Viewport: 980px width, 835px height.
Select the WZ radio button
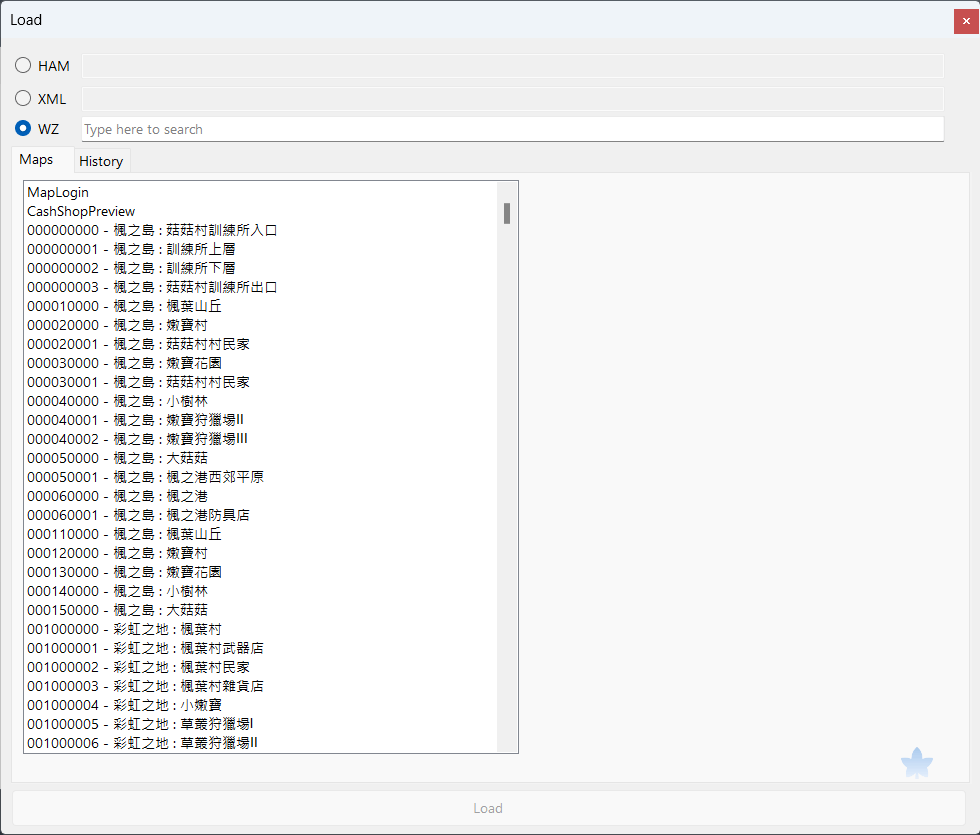pos(23,128)
